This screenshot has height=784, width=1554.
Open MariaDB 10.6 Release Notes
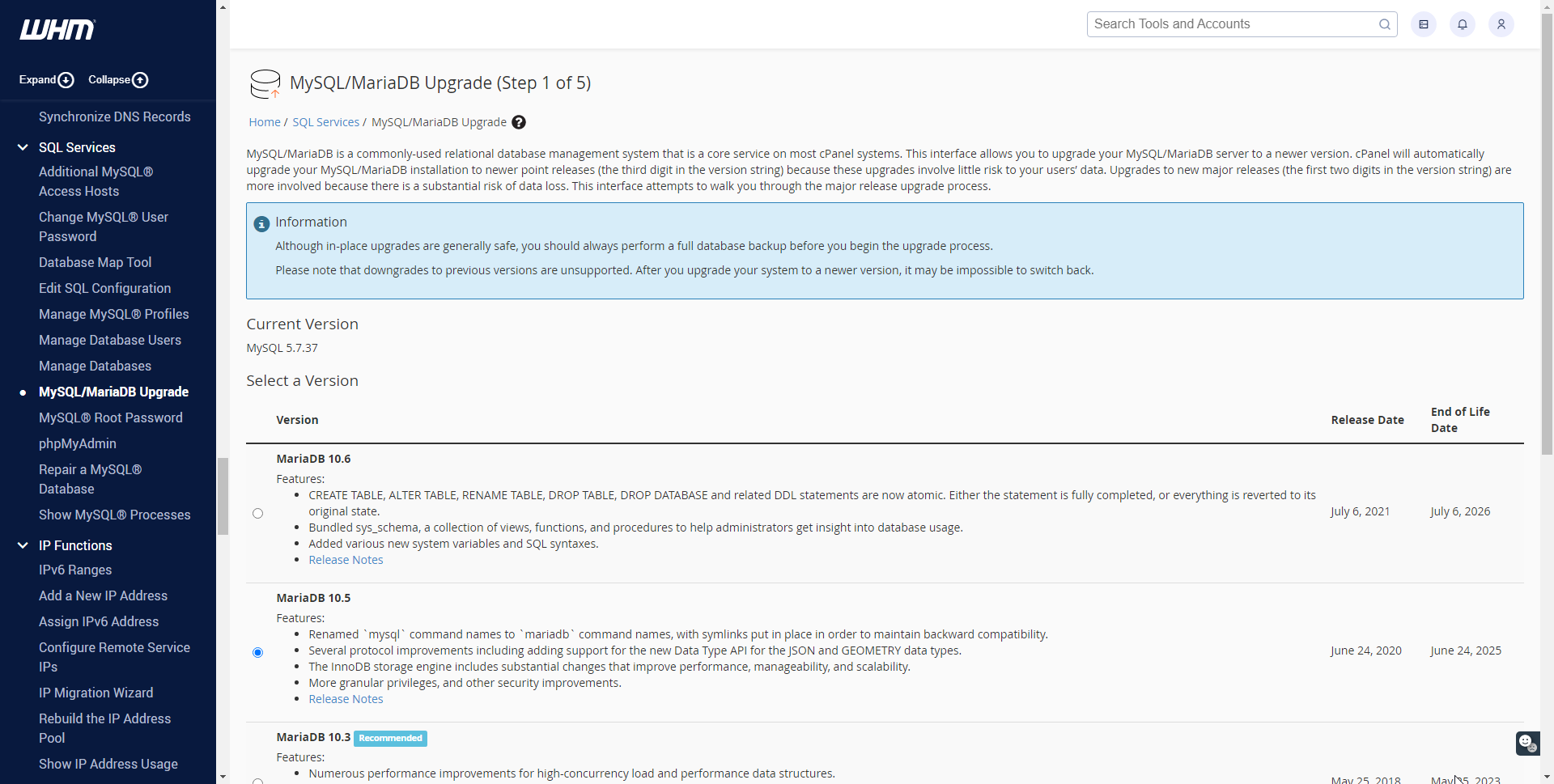point(346,560)
